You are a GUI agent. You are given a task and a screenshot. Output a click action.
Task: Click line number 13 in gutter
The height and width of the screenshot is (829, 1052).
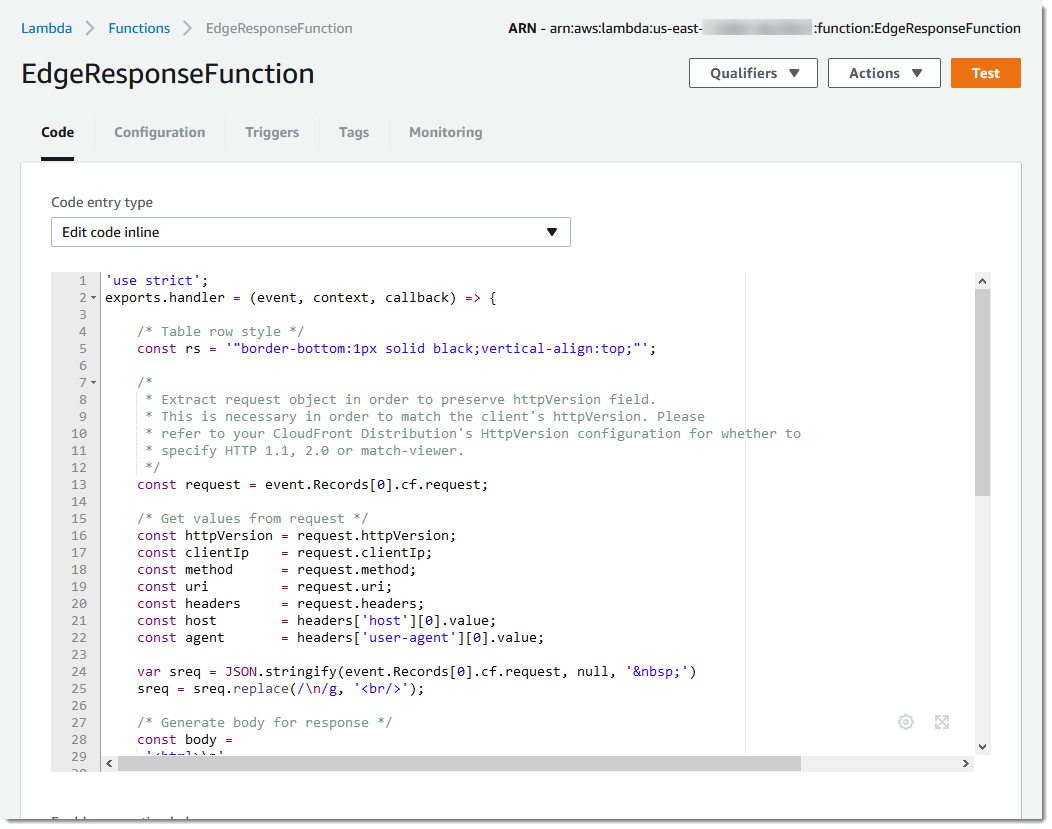point(78,484)
